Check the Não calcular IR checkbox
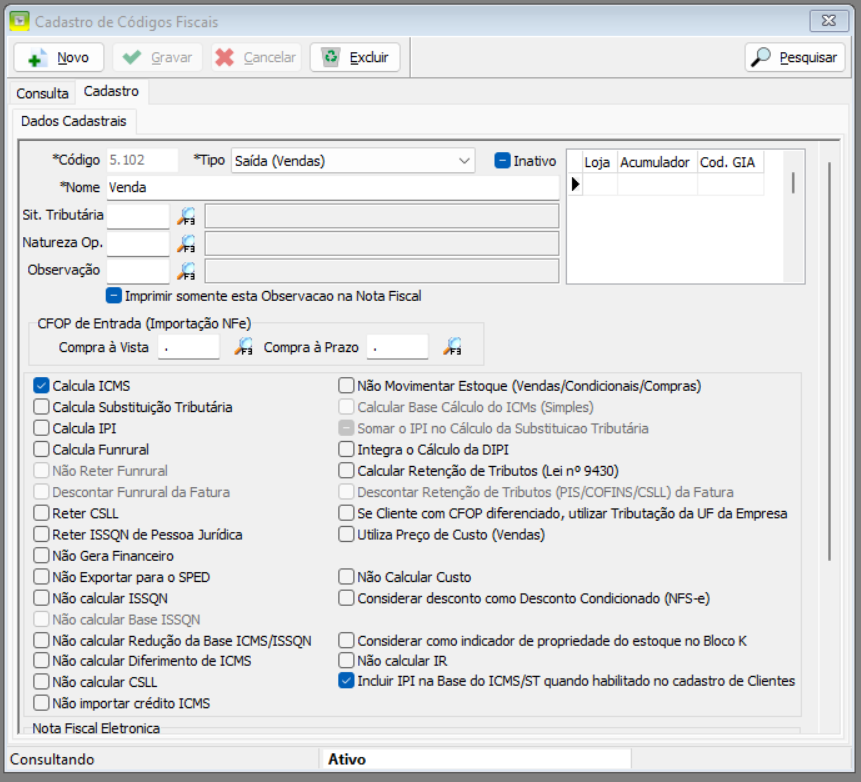 [346, 660]
